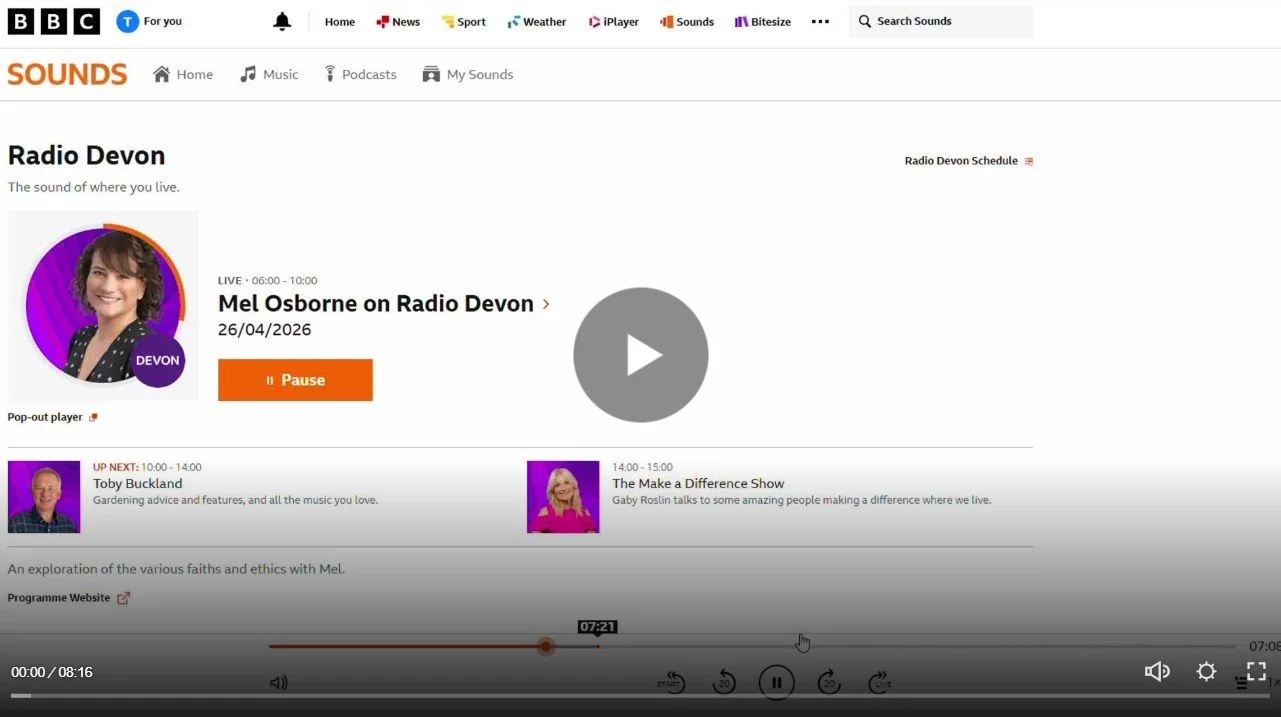Screen dimensions: 1281x717
Task: Open the Pop-out player
Action: [53, 417]
